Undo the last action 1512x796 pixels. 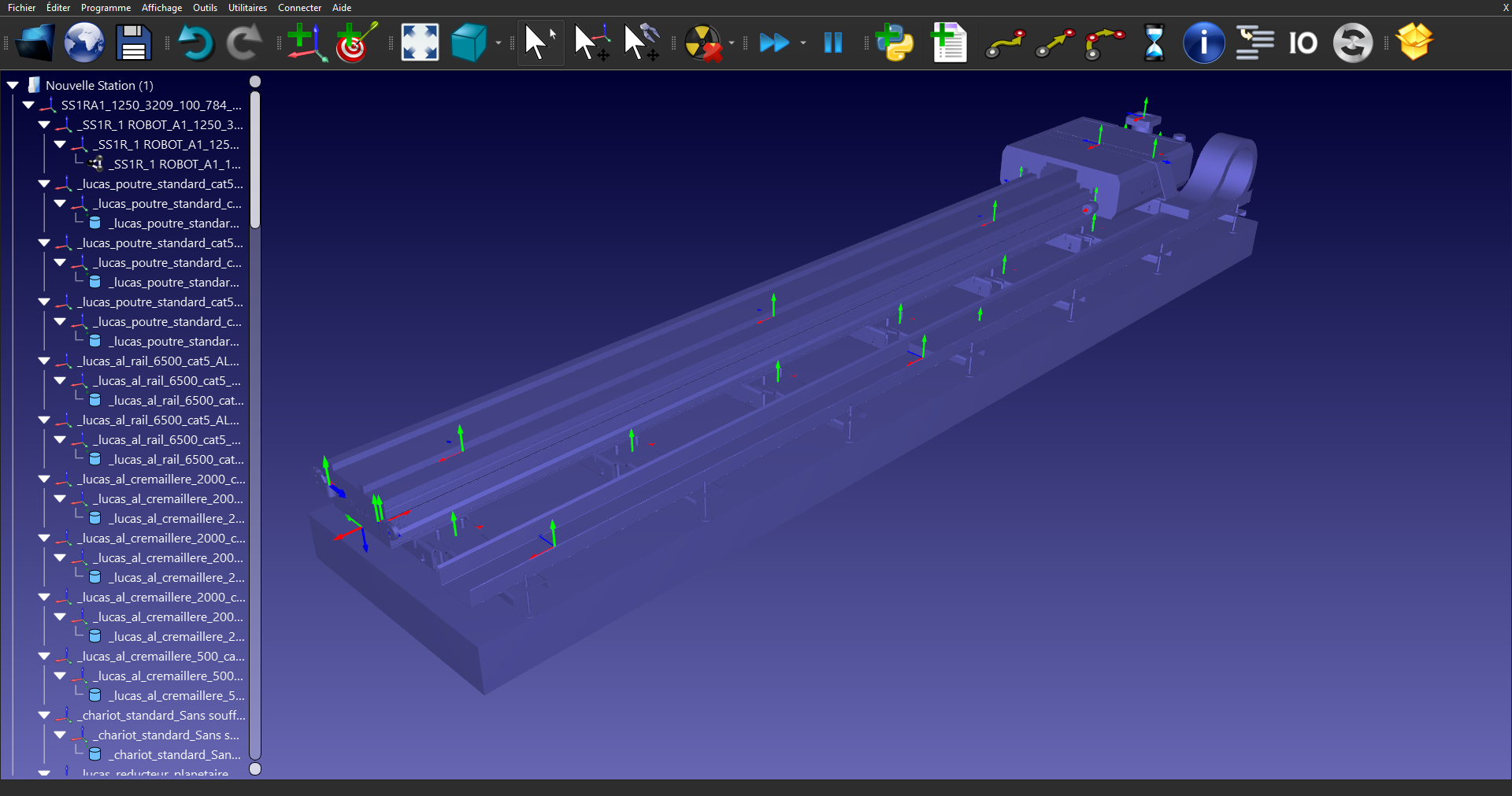tap(195, 43)
